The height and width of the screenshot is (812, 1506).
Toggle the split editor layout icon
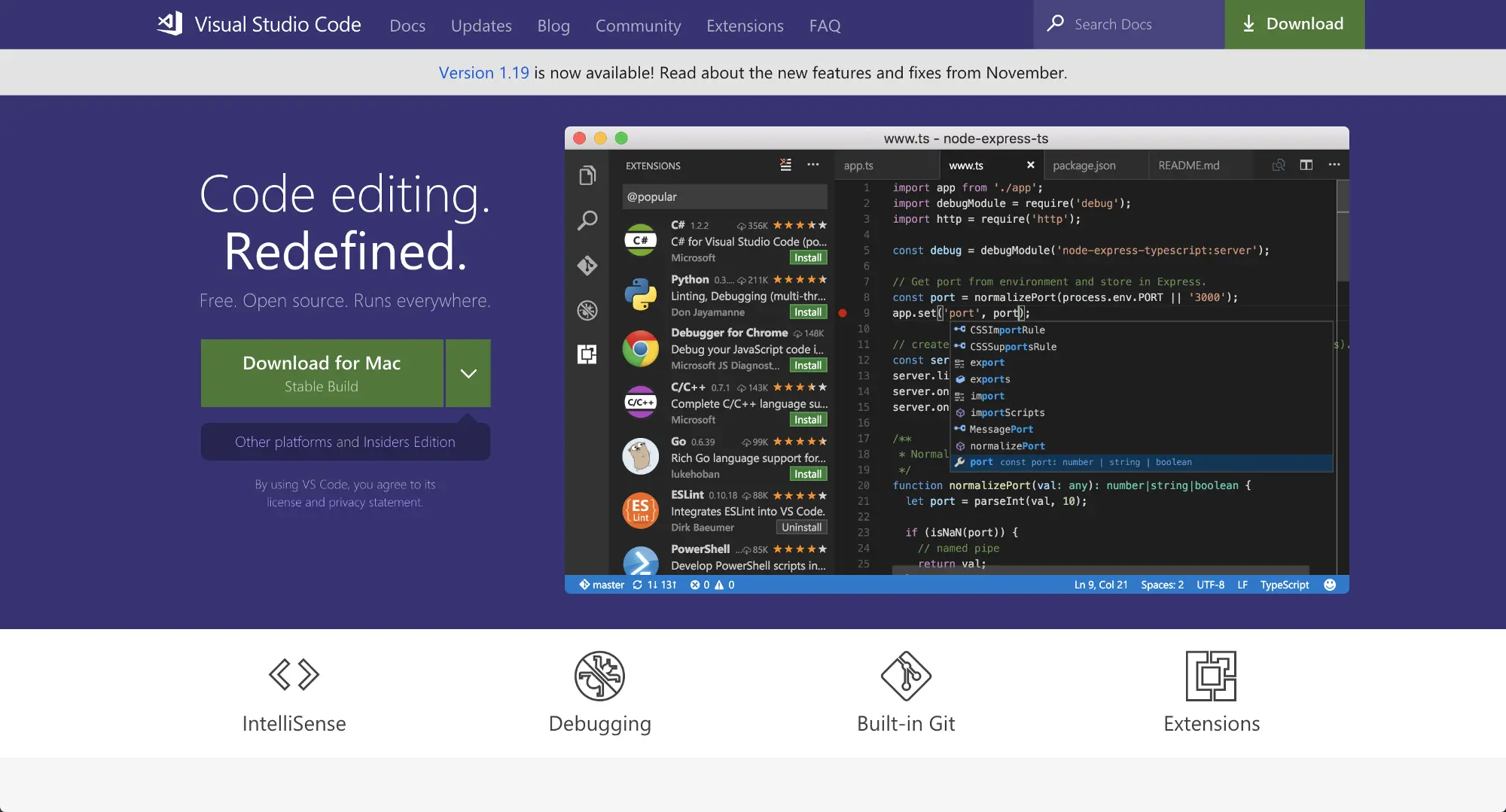[1306, 164]
